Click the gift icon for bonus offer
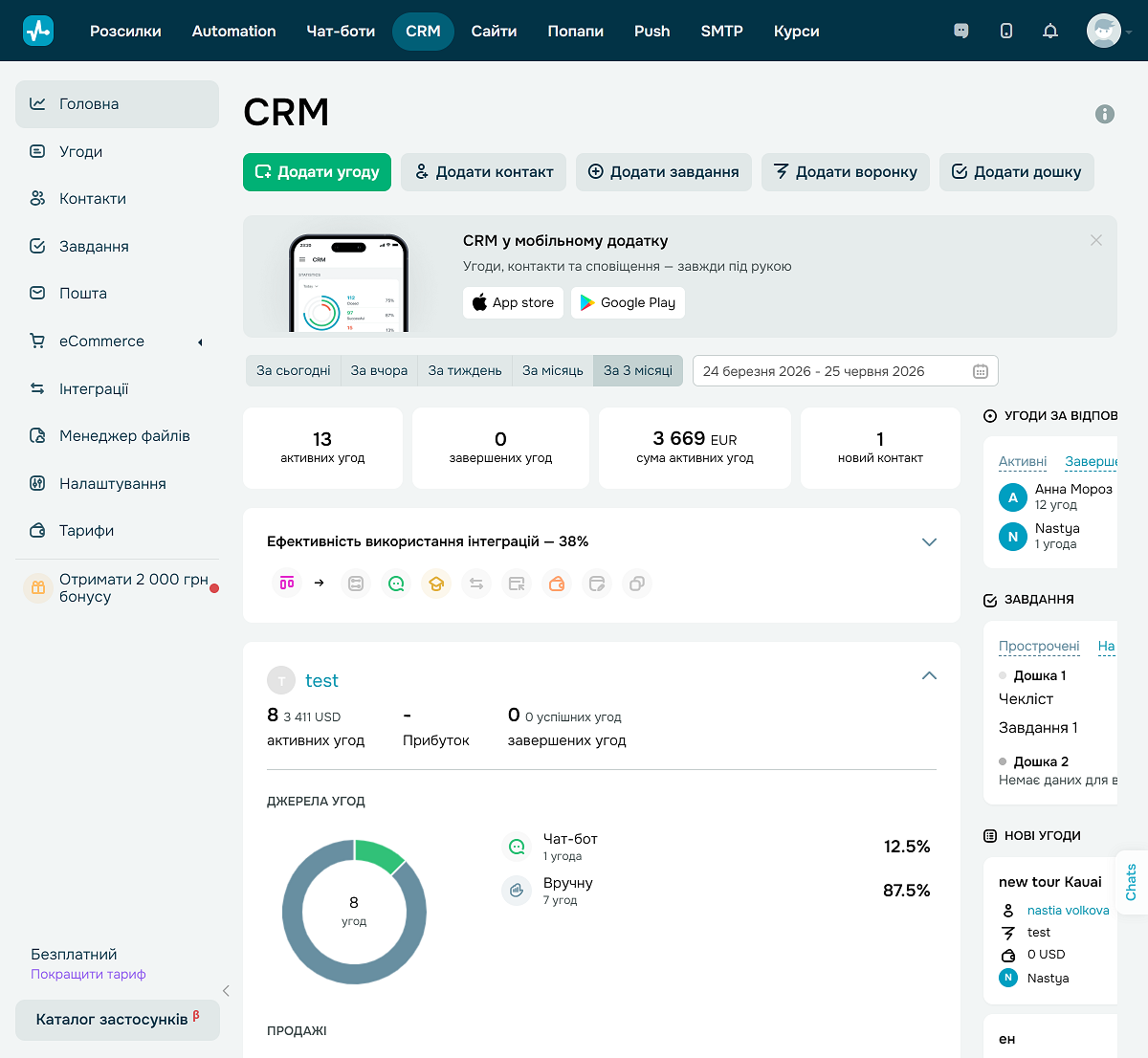 (38, 587)
